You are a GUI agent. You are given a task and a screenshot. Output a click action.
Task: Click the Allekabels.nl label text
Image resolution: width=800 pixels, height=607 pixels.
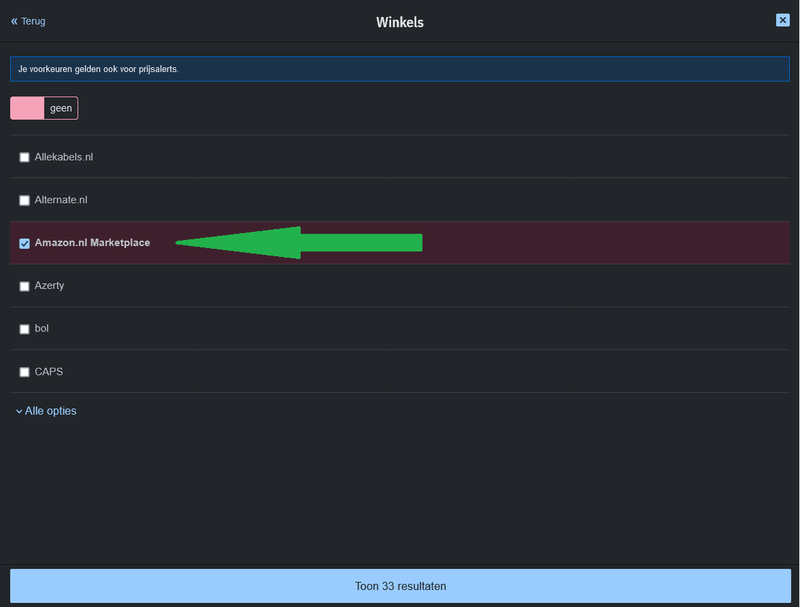[64, 157]
